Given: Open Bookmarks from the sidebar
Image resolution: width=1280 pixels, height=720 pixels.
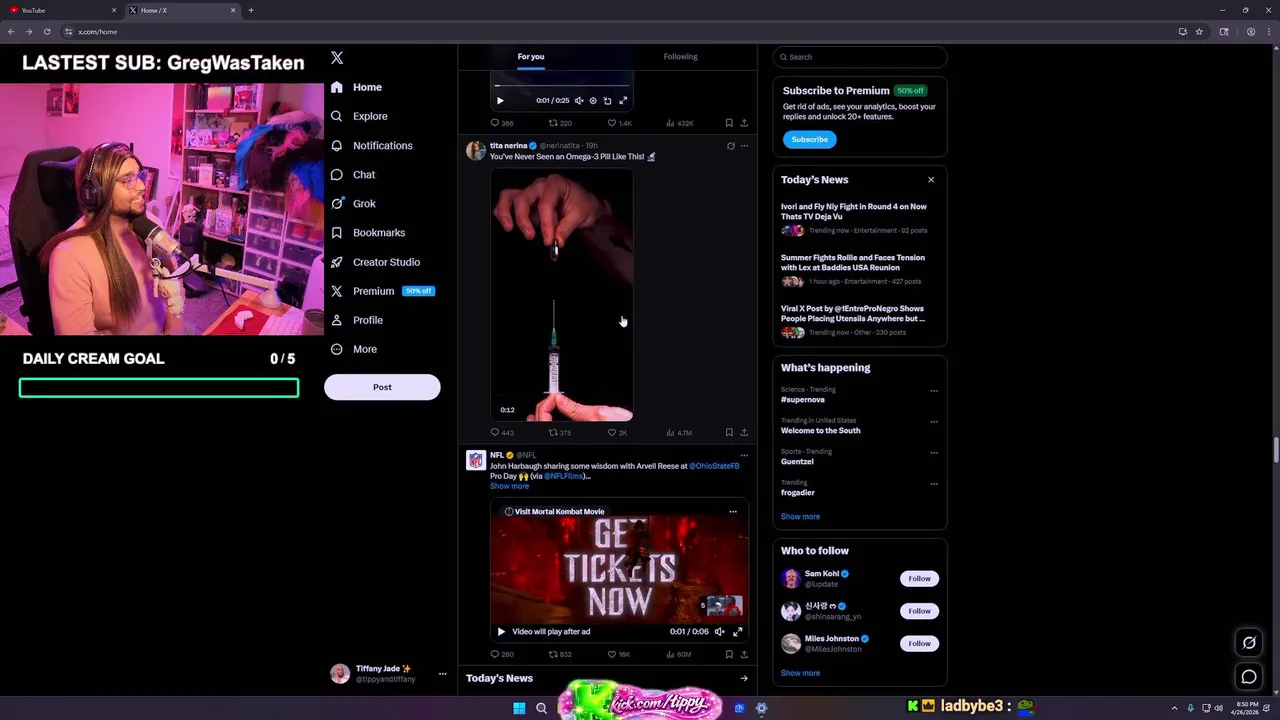Looking at the screenshot, I should coord(368,232).
